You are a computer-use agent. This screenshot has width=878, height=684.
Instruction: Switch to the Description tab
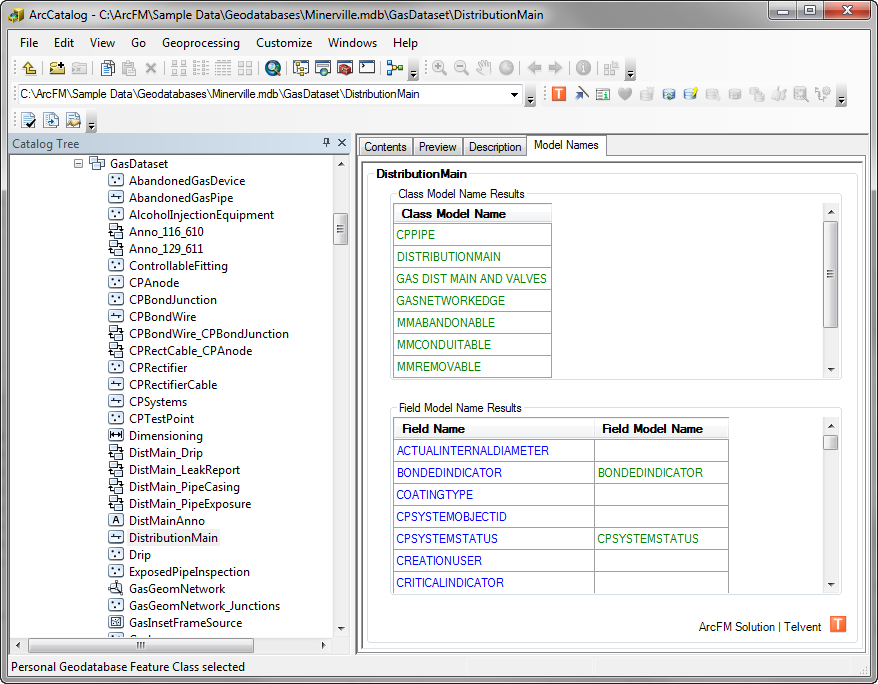coord(495,147)
